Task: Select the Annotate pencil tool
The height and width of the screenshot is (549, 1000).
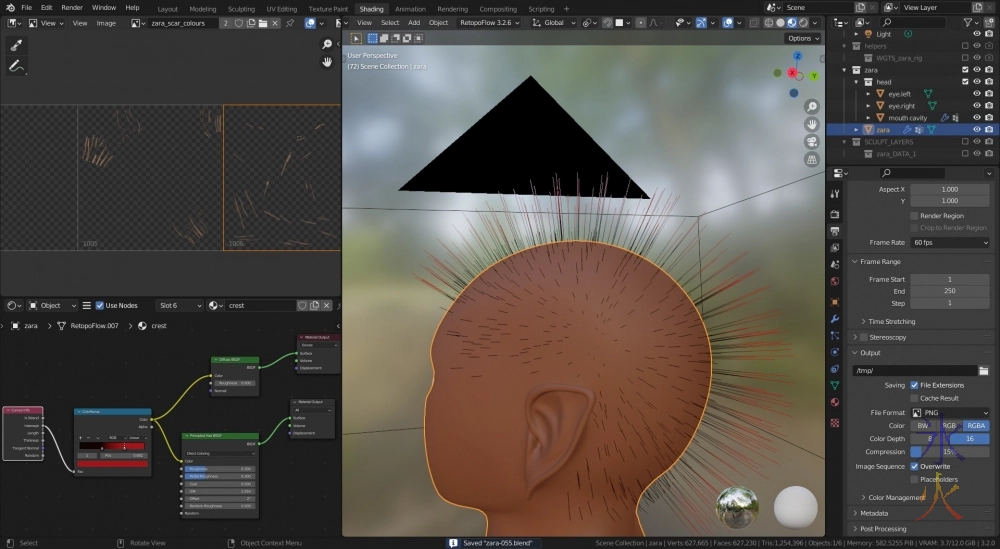Action: coord(16,66)
